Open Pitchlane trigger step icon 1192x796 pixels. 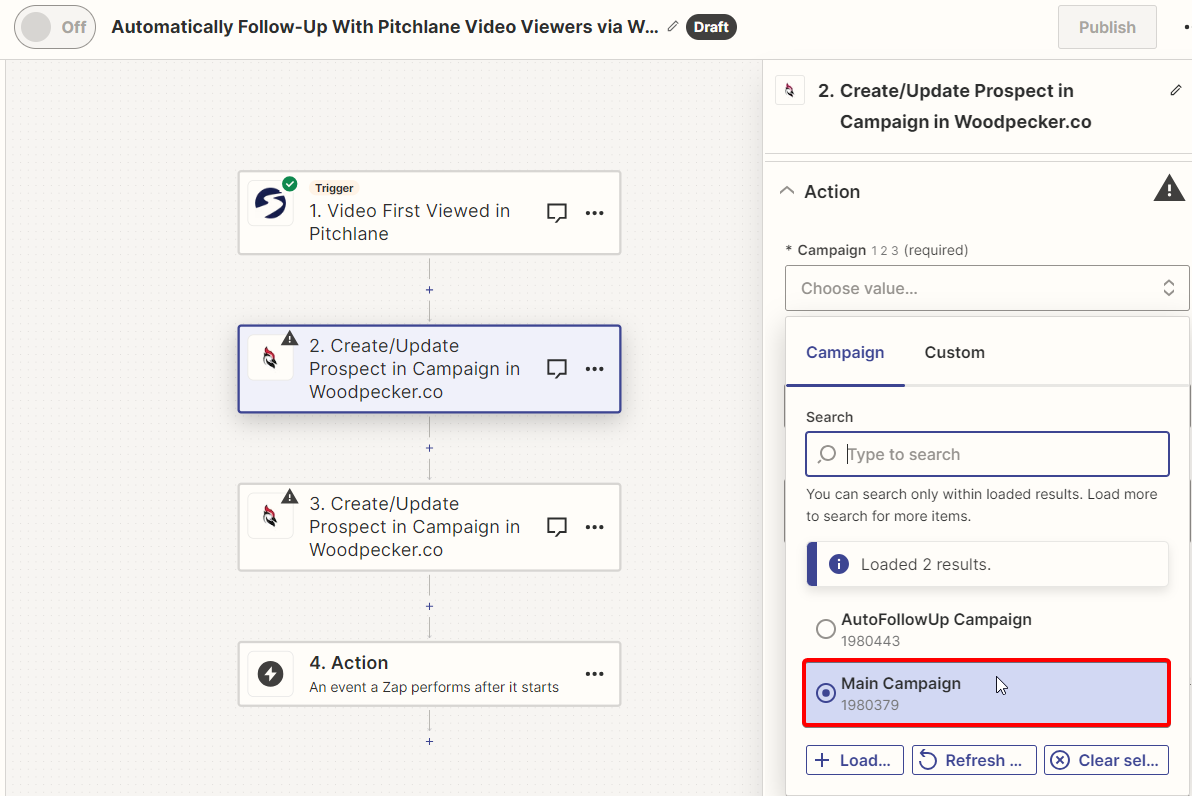[x=271, y=203]
